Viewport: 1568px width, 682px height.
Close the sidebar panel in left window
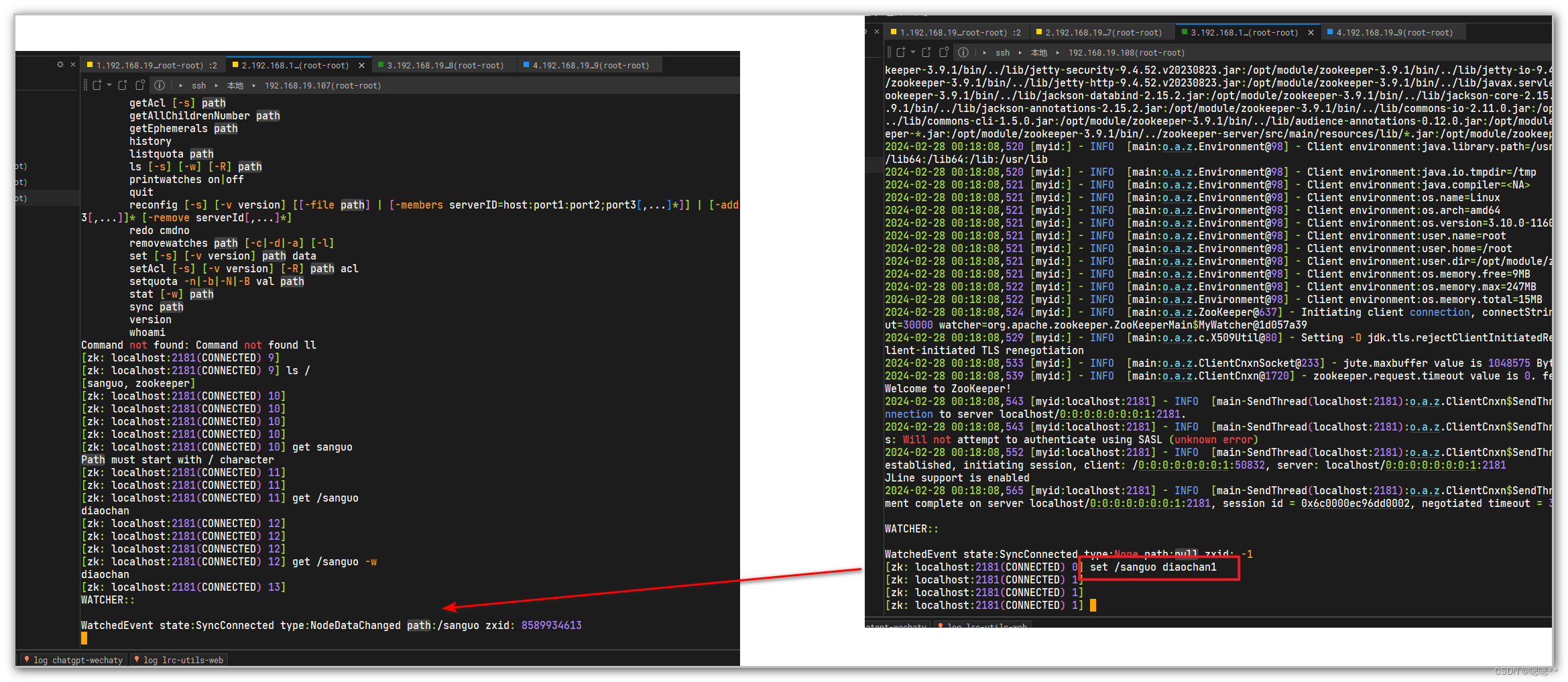[73, 64]
